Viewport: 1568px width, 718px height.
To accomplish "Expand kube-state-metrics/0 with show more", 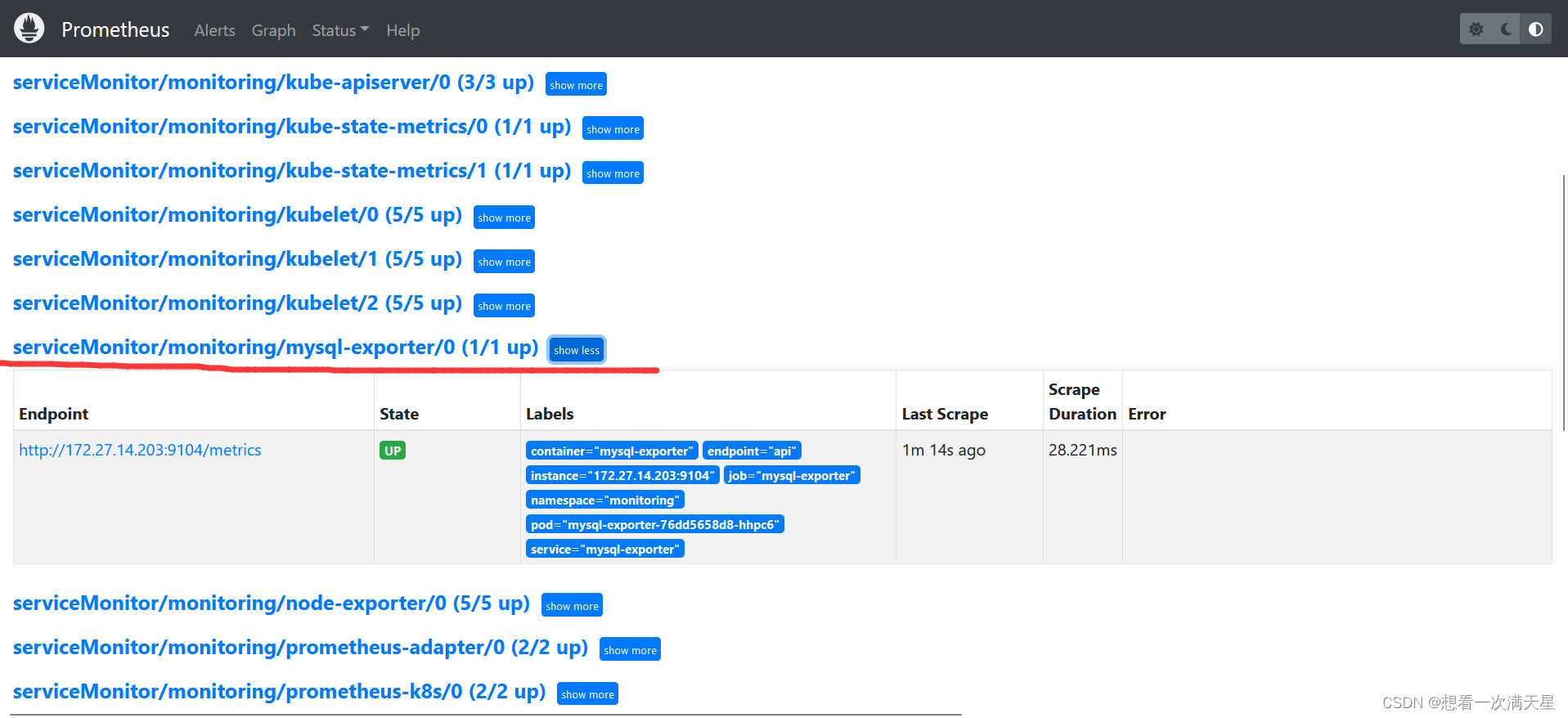I will (613, 128).
